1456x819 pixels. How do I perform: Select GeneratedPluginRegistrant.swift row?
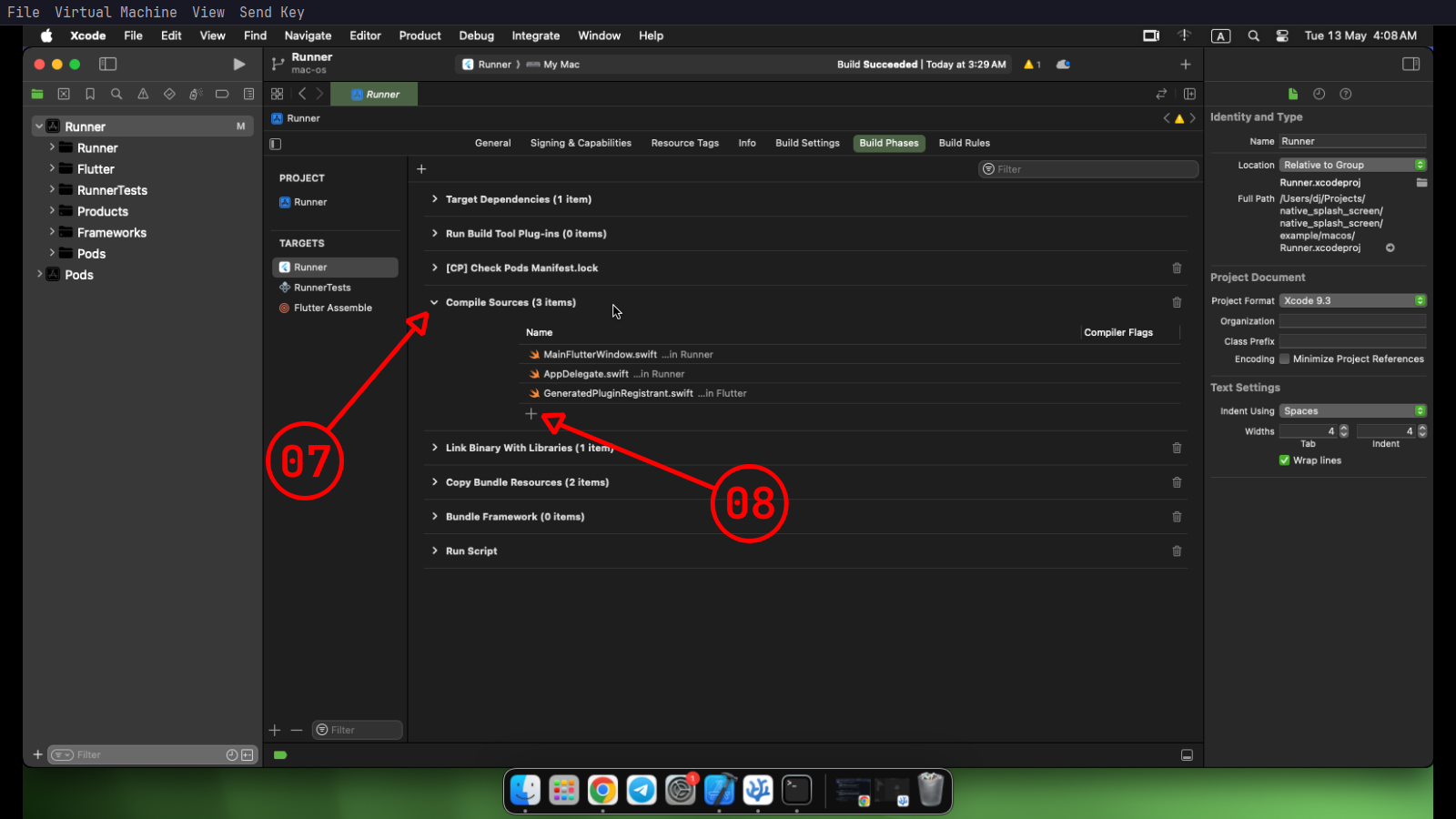(850, 393)
